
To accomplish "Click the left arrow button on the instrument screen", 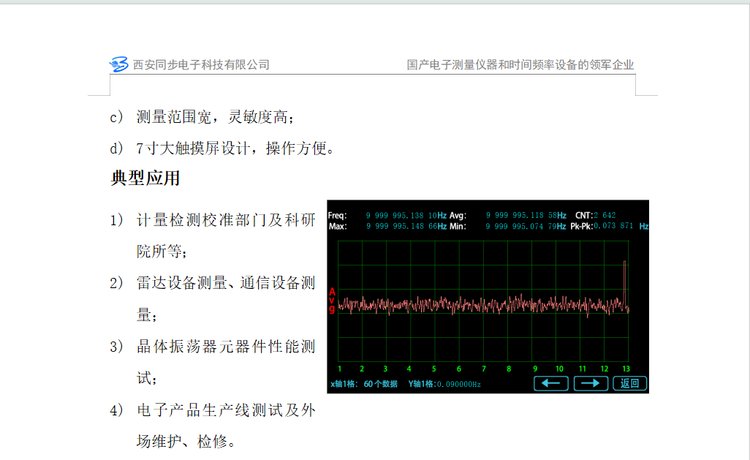I will click(x=550, y=383).
